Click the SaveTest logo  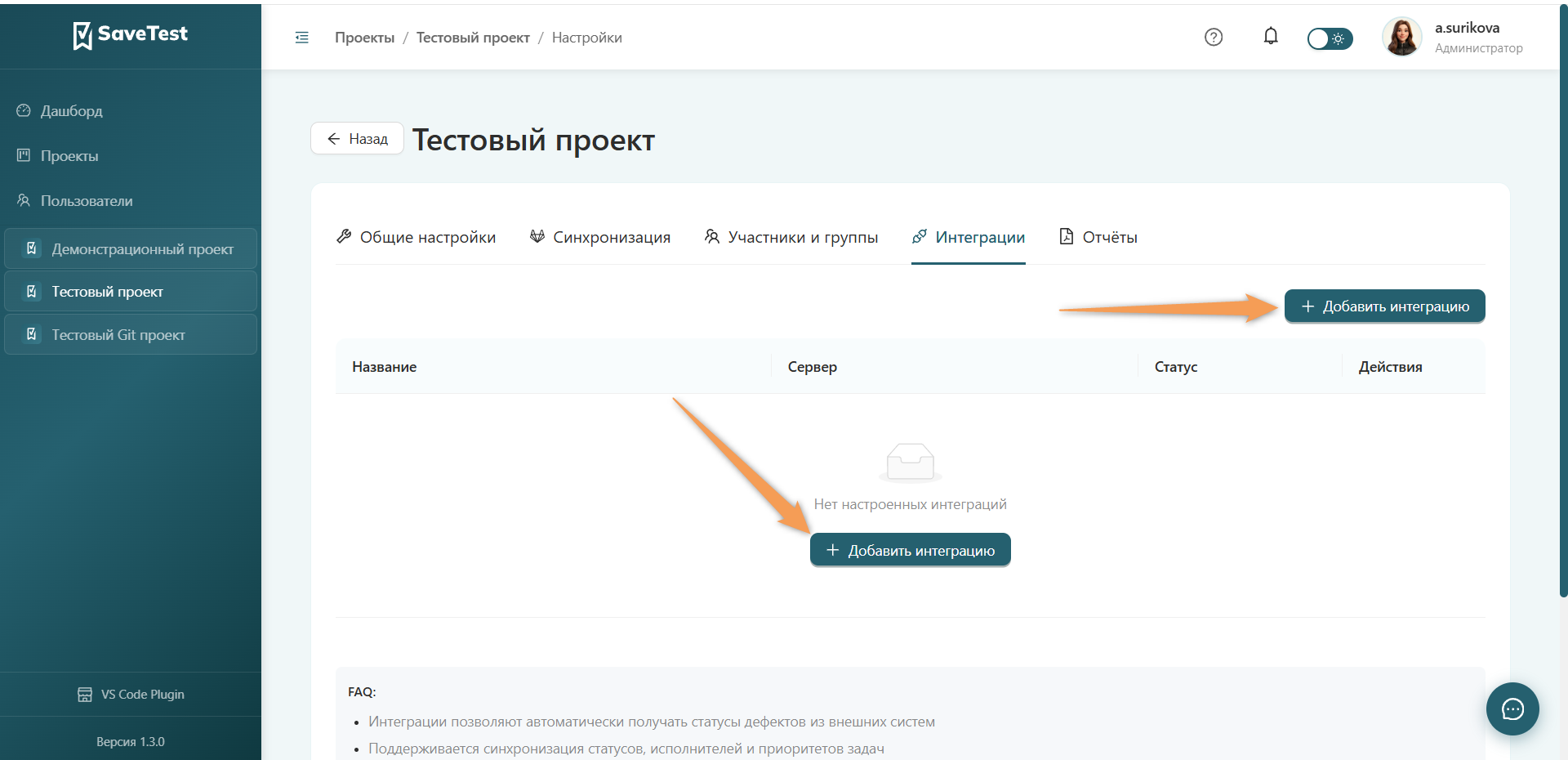(x=131, y=34)
